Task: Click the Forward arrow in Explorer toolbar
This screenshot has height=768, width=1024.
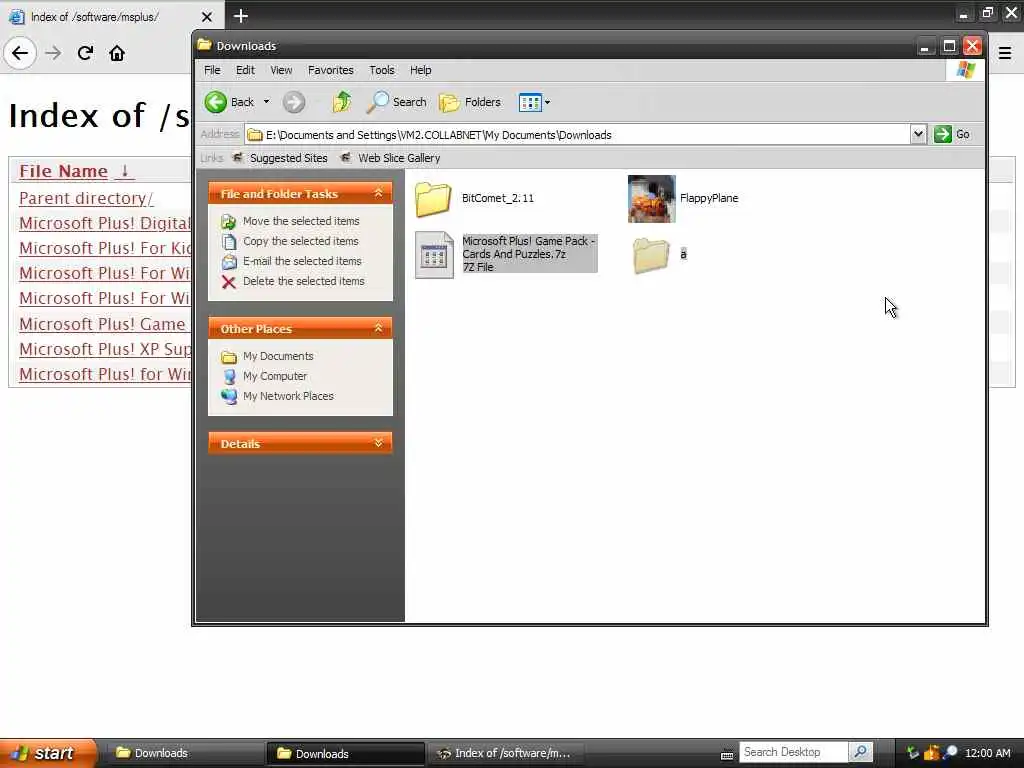Action: point(294,102)
